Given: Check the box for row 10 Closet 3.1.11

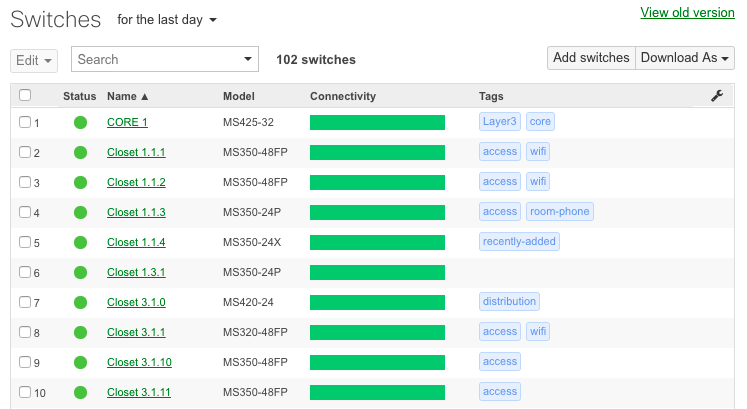Looking at the screenshot, I should tap(25, 392).
